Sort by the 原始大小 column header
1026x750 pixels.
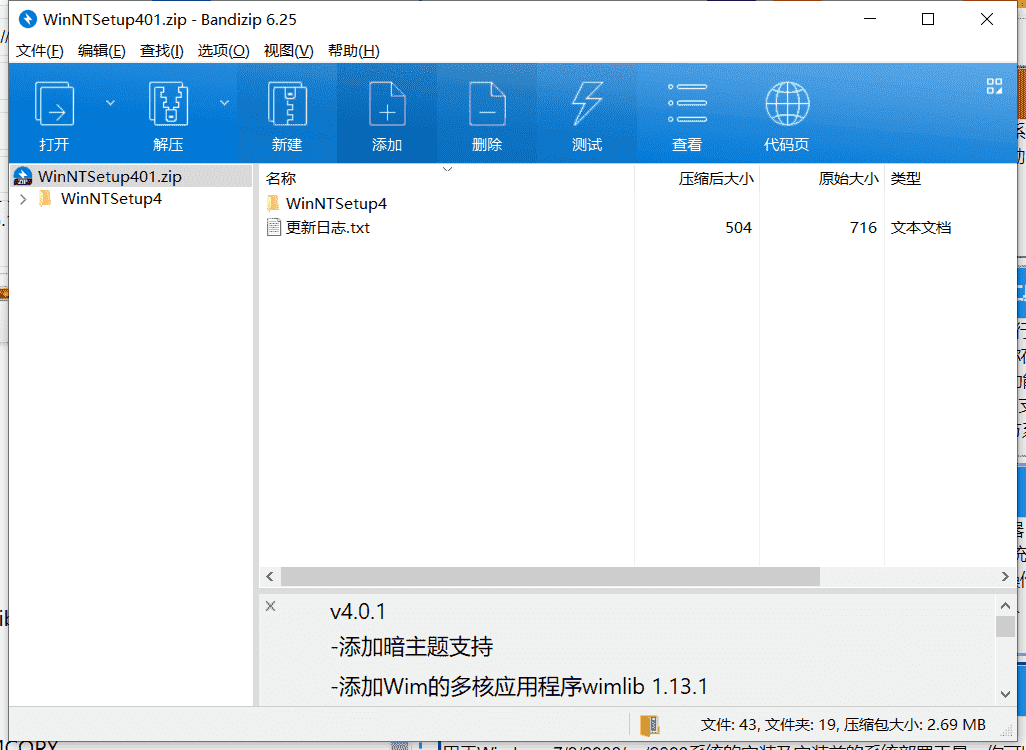[x=848, y=179]
